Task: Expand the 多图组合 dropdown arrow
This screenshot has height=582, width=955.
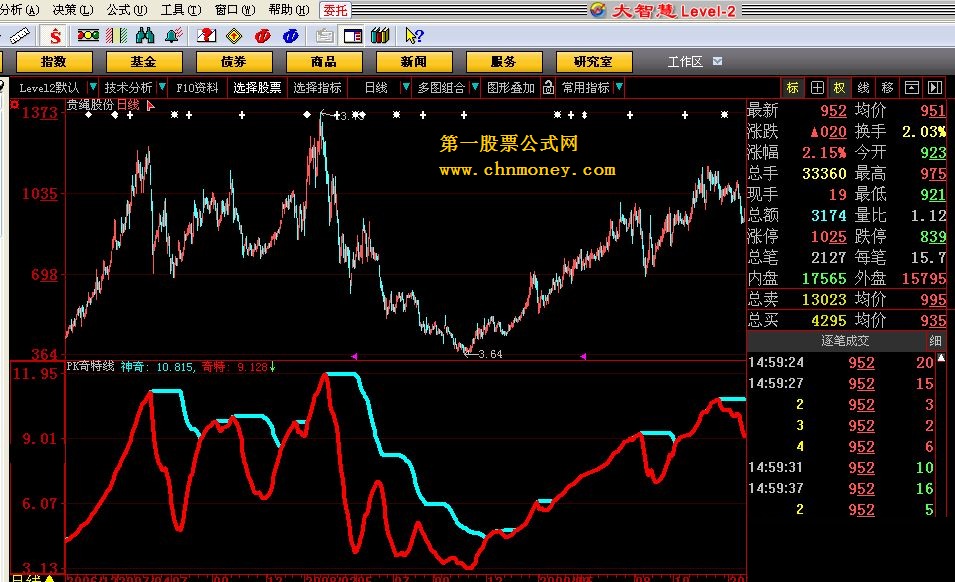Action: tap(475, 88)
